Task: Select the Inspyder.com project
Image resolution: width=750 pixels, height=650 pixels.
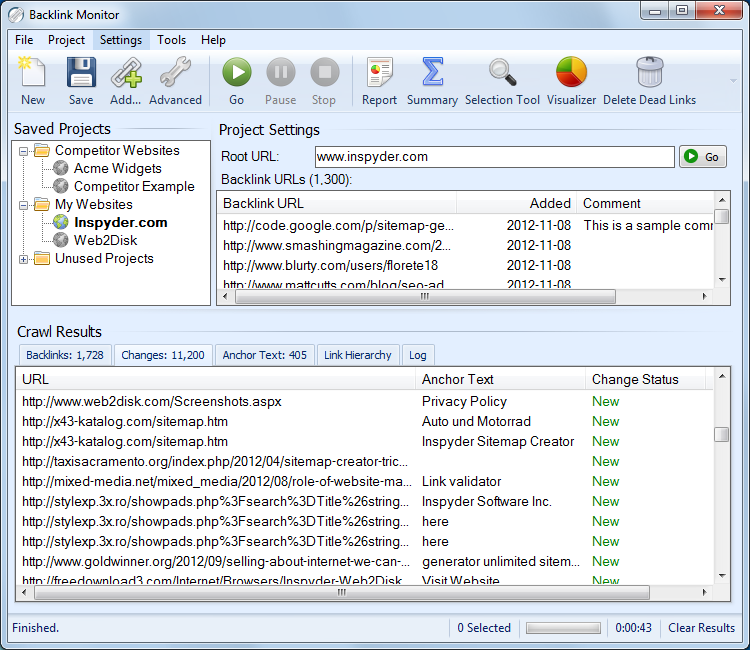Action: tap(121, 222)
